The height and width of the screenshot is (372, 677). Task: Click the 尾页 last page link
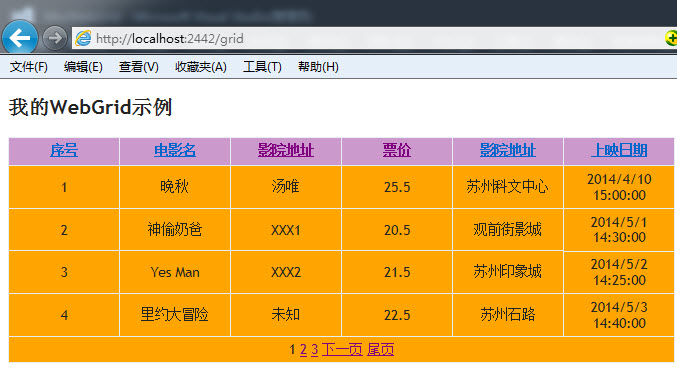click(x=380, y=350)
